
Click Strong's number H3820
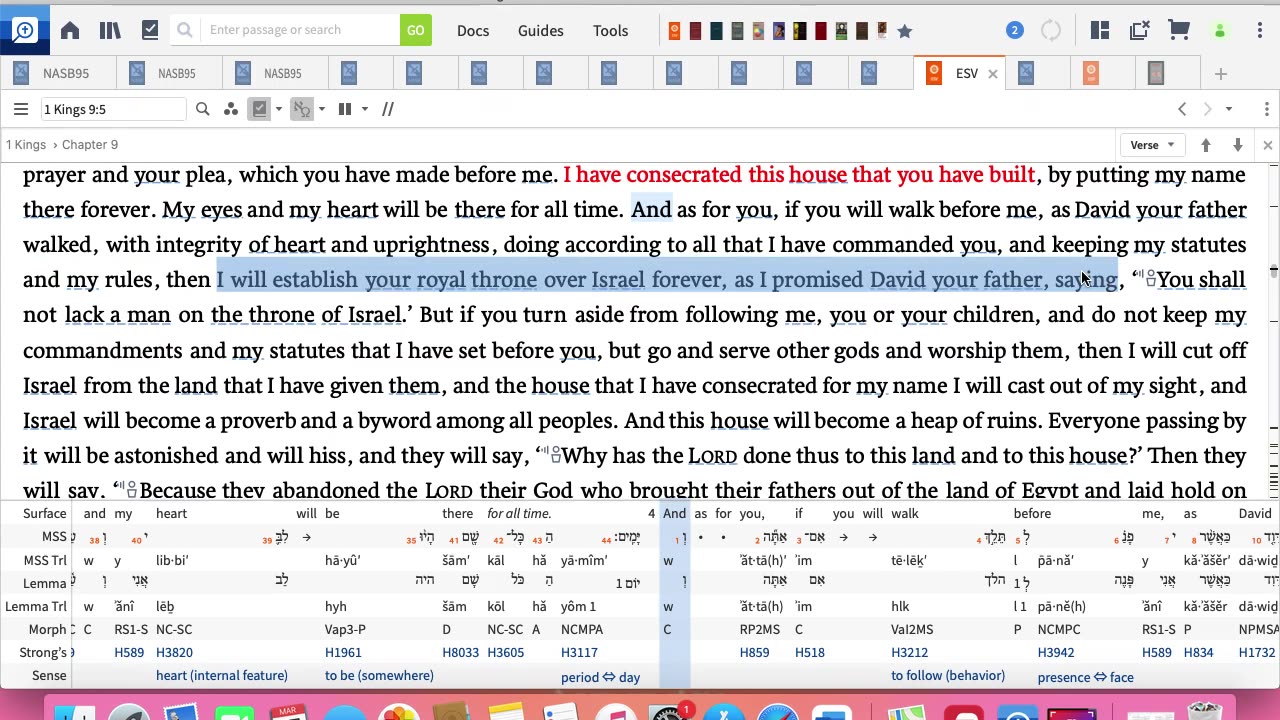click(x=172, y=652)
